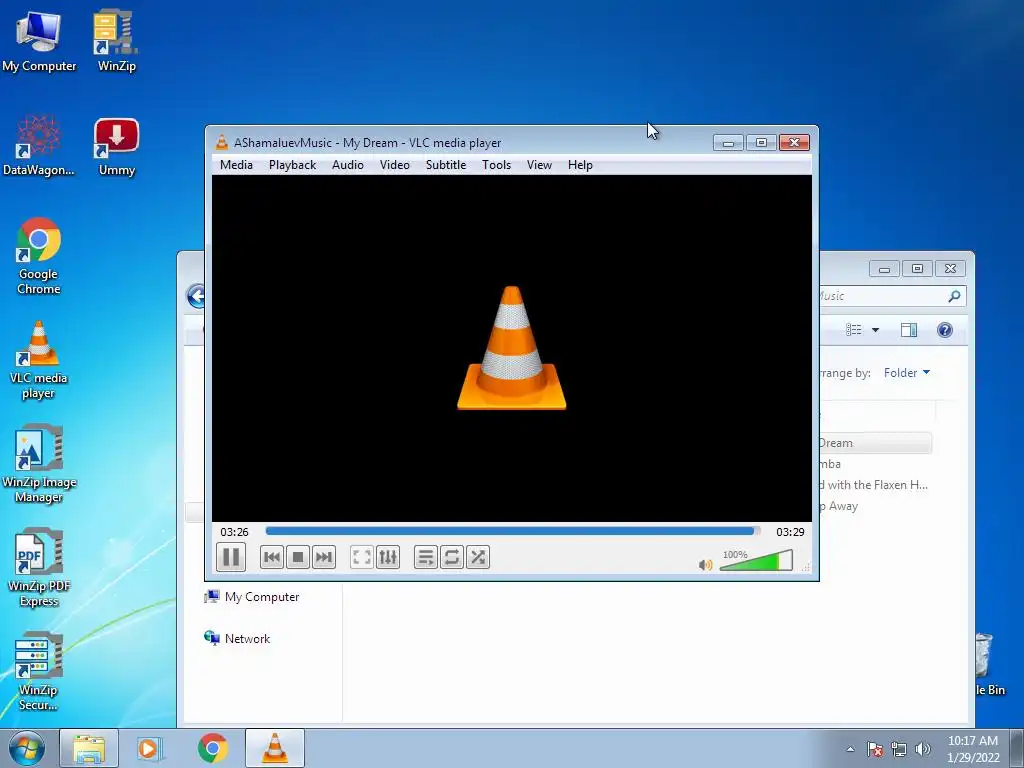
Task: Expand the Explorer view options dropdown arrow
Action: [875, 330]
